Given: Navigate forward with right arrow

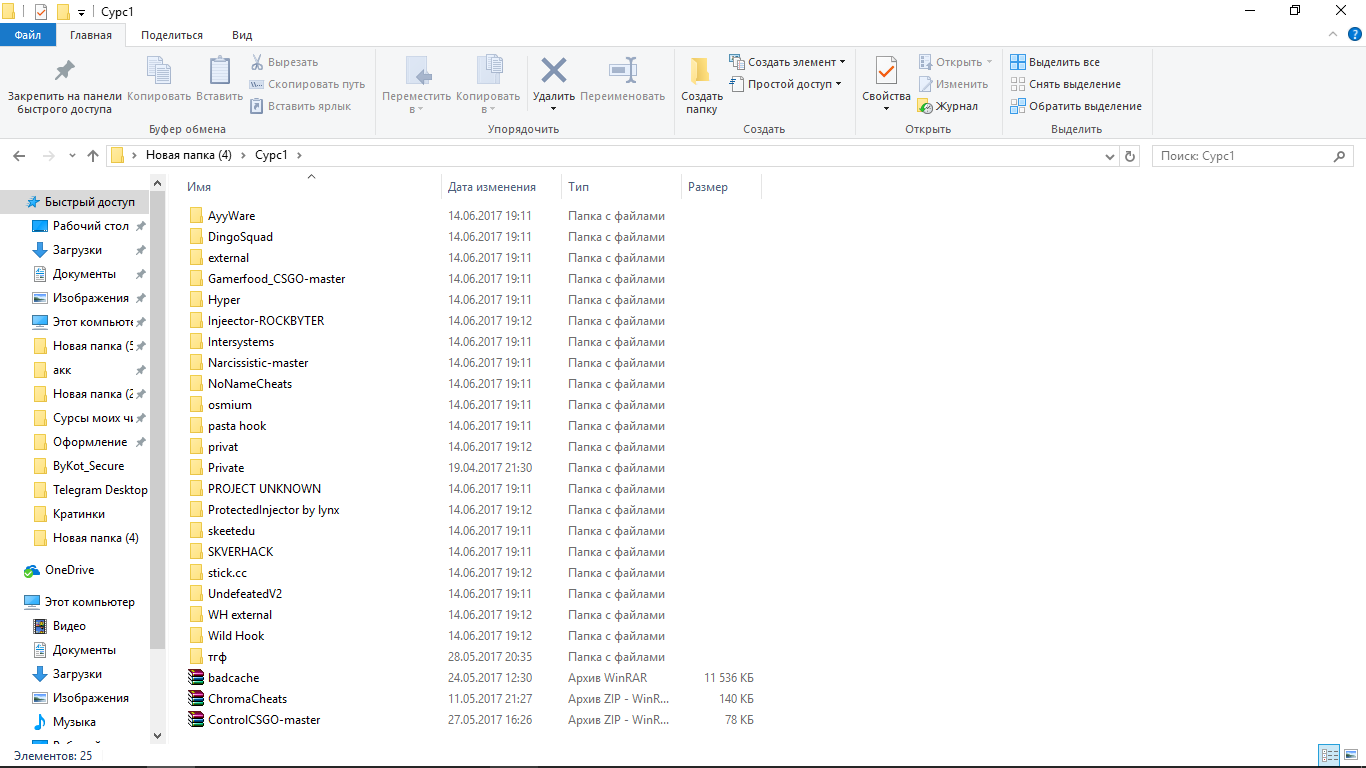Looking at the screenshot, I should (x=48, y=156).
